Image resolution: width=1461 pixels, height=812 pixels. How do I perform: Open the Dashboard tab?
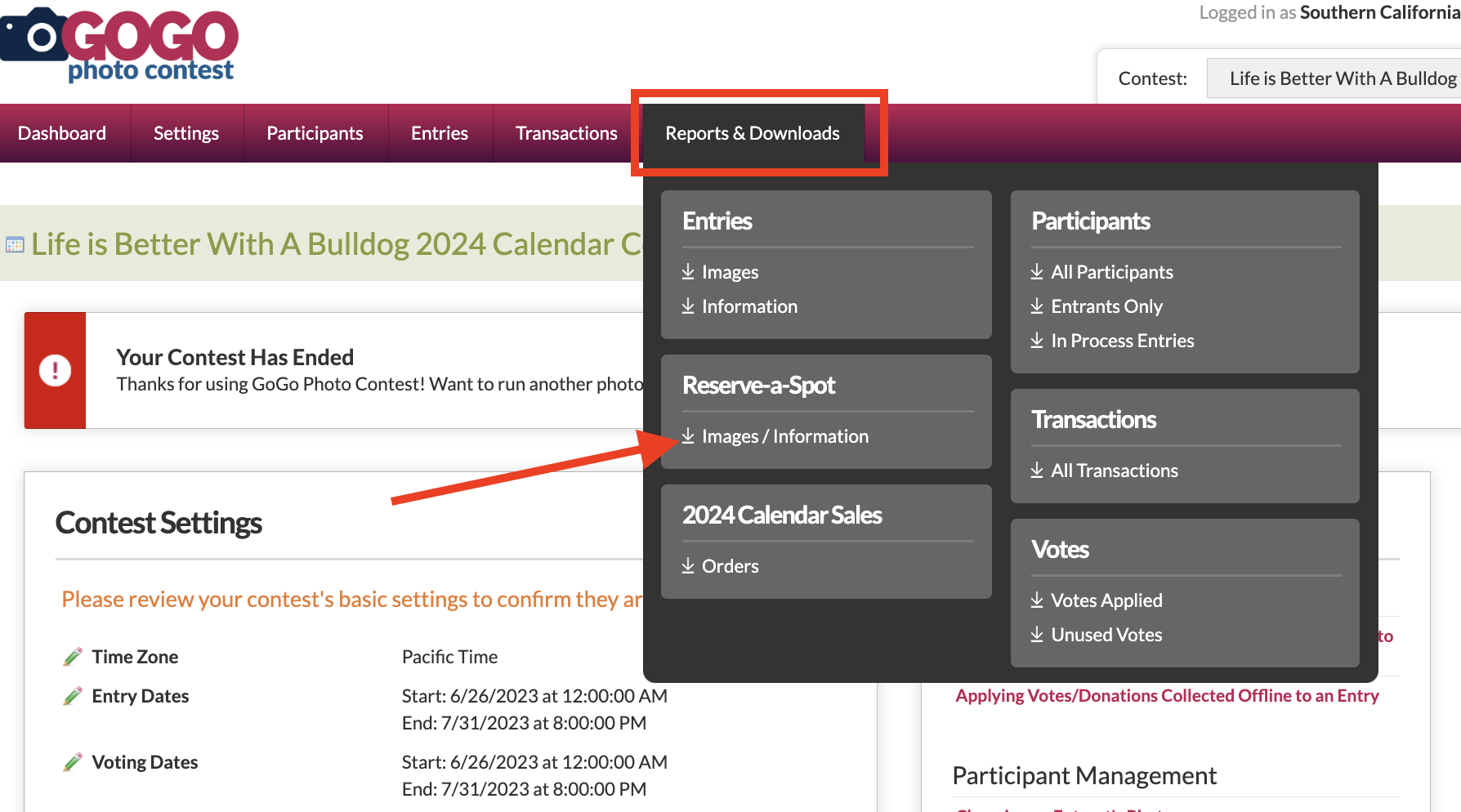(x=62, y=133)
